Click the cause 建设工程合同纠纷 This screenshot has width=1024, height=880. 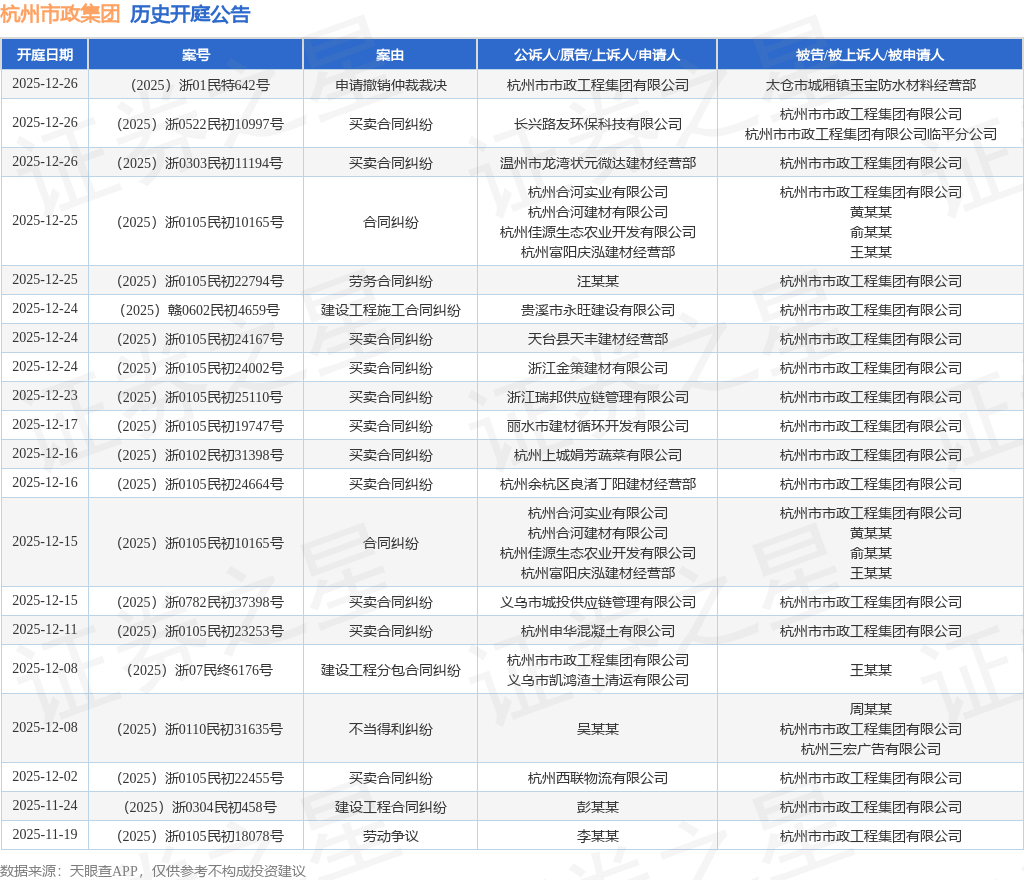[x=391, y=807]
